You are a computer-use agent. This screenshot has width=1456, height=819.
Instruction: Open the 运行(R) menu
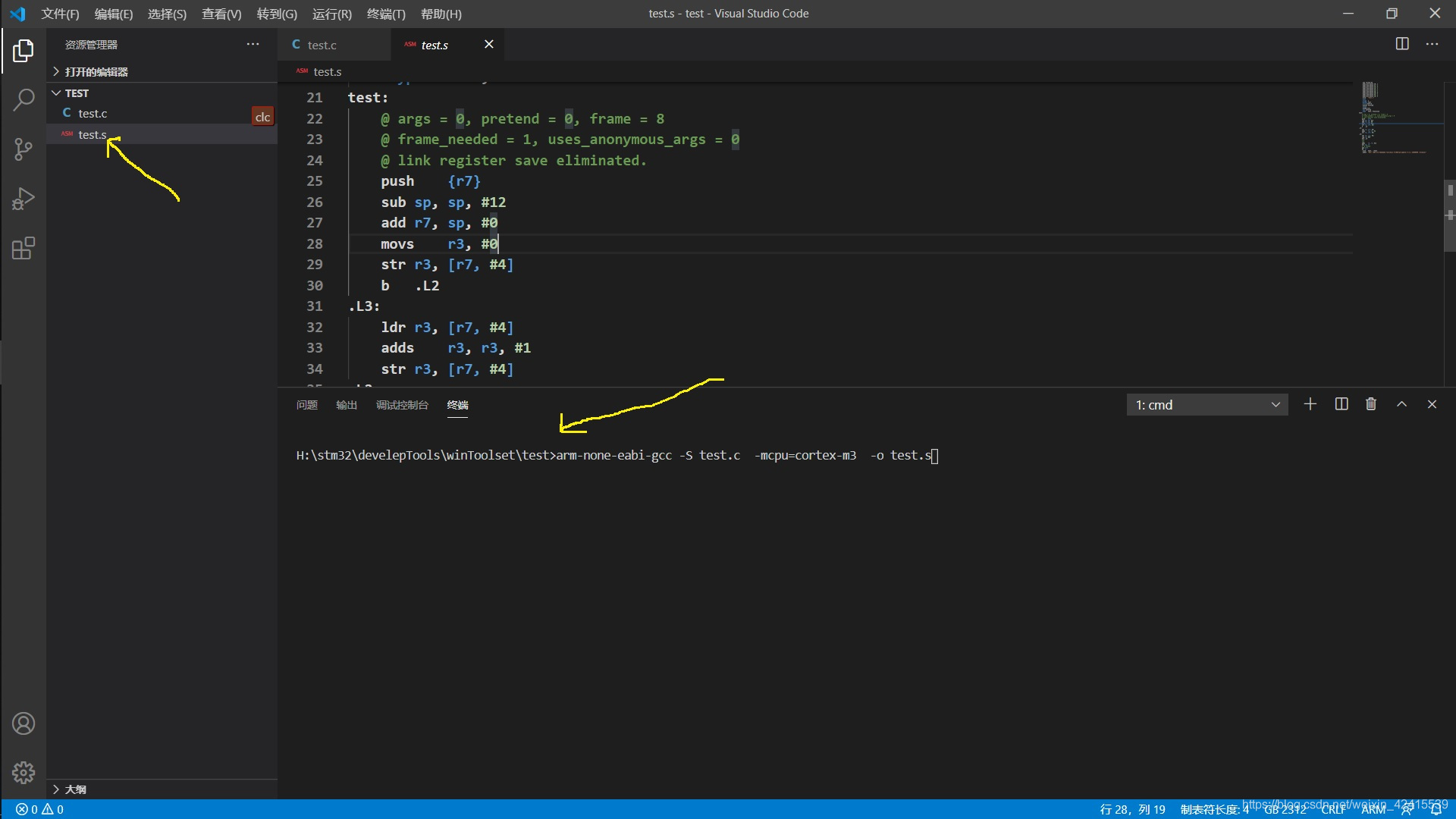tap(332, 14)
